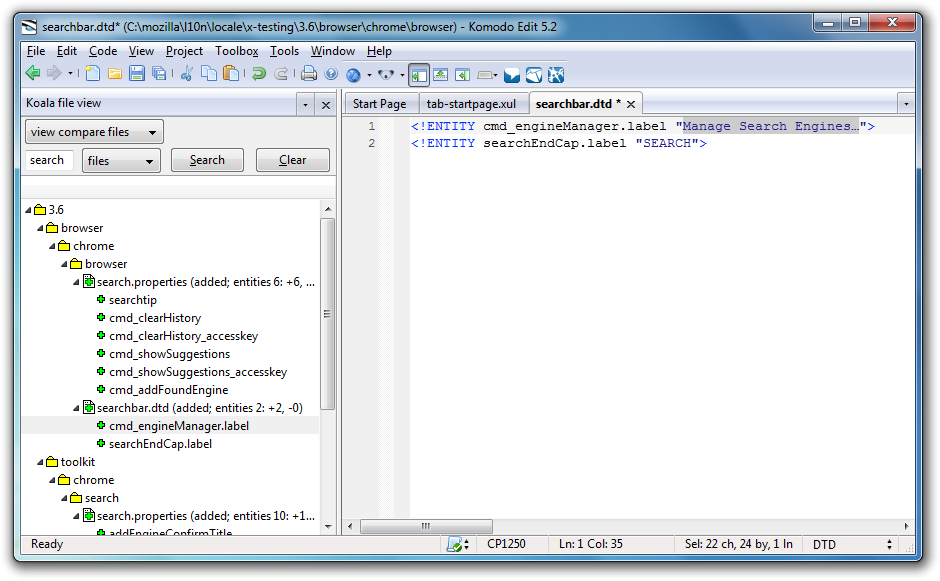Click the last blue toolbar icon

click(556, 75)
